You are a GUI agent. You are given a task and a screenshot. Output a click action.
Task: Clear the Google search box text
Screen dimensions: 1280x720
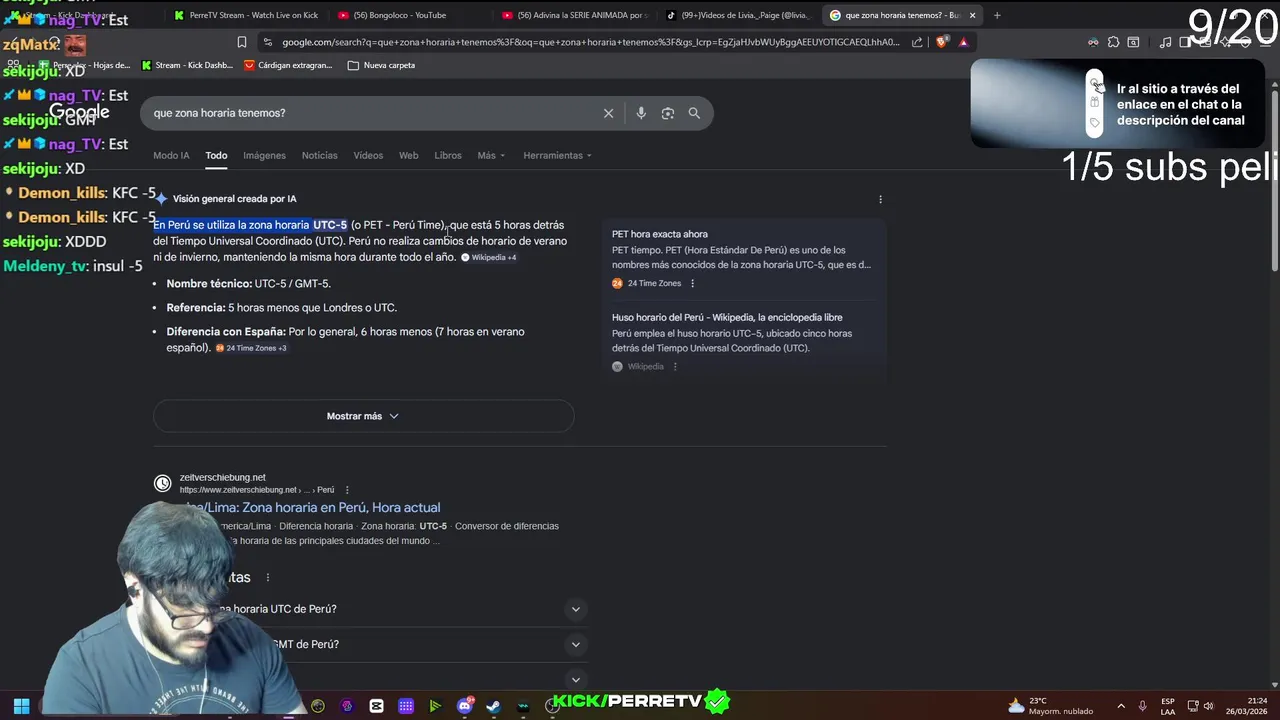tap(608, 113)
